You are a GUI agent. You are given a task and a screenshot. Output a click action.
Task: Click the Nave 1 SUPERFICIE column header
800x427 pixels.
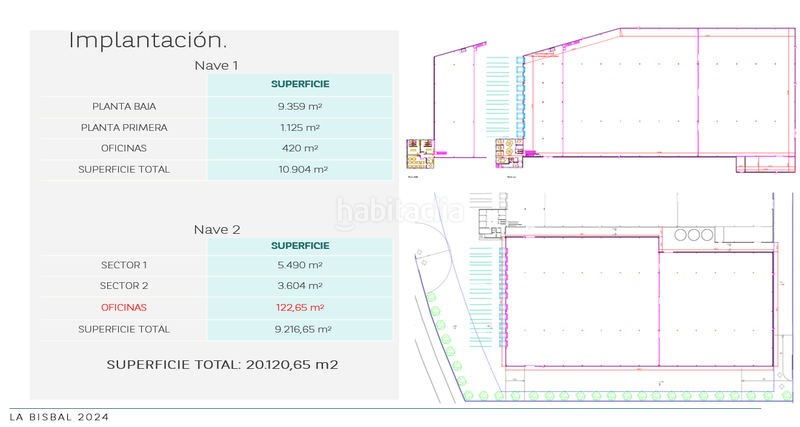(300, 85)
